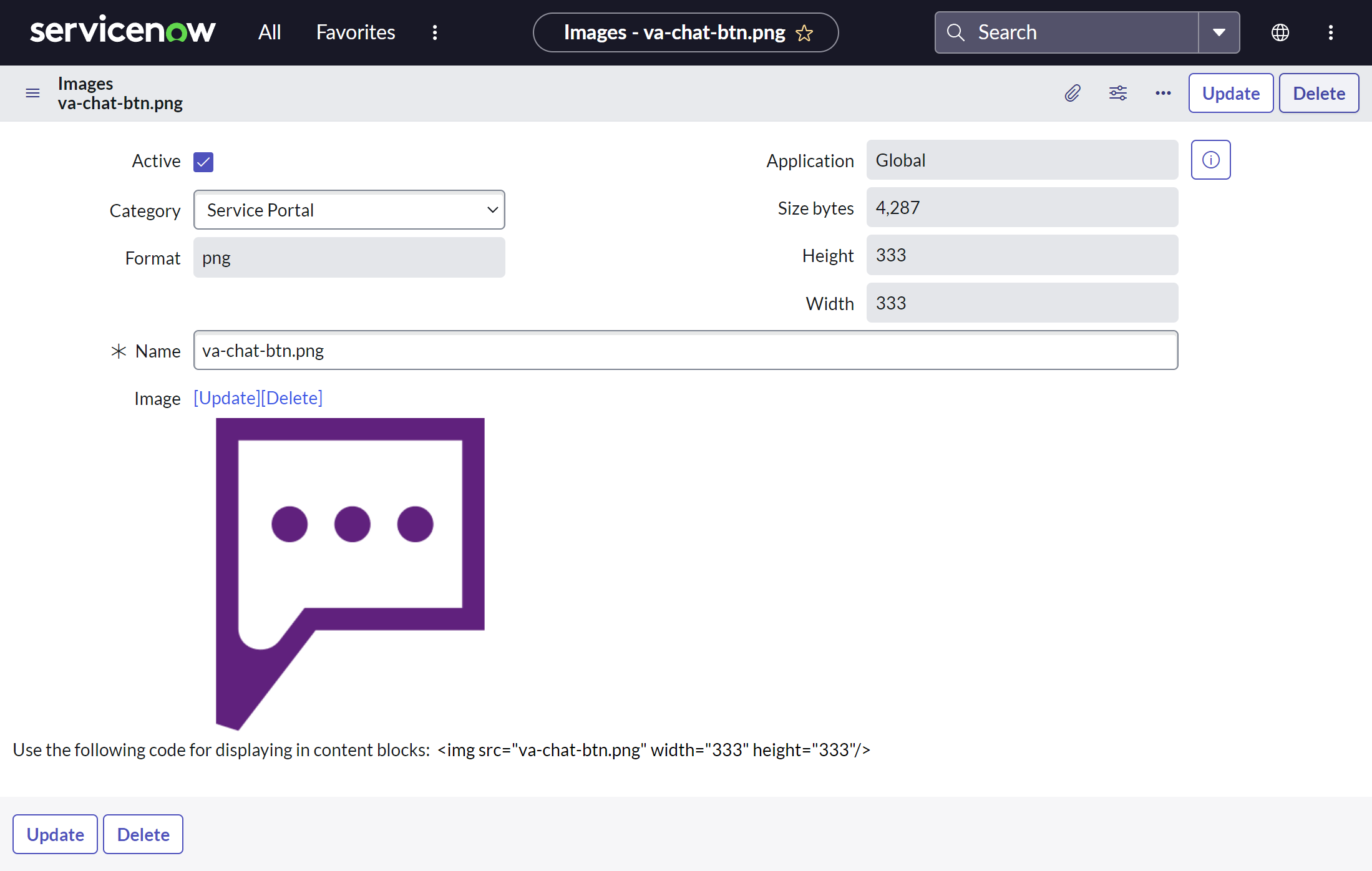The width and height of the screenshot is (1372, 871).
Task: Open the Category dropdown
Action: pos(349,210)
